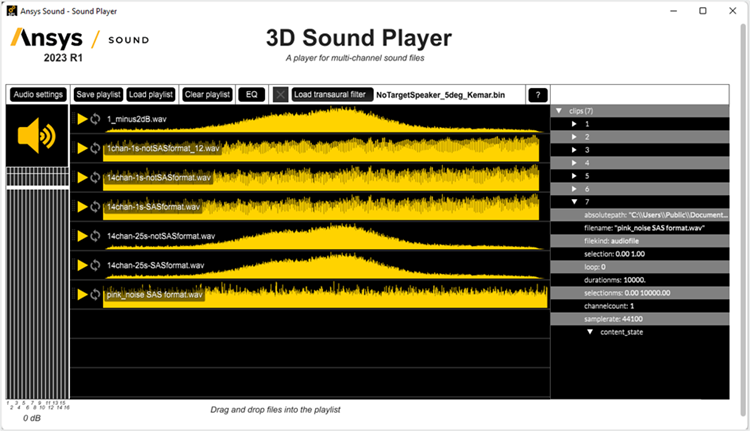Select filename "pink_noise SAS format.wav" row
The width and height of the screenshot is (750, 431).
pyautogui.click(x=640, y=228)
